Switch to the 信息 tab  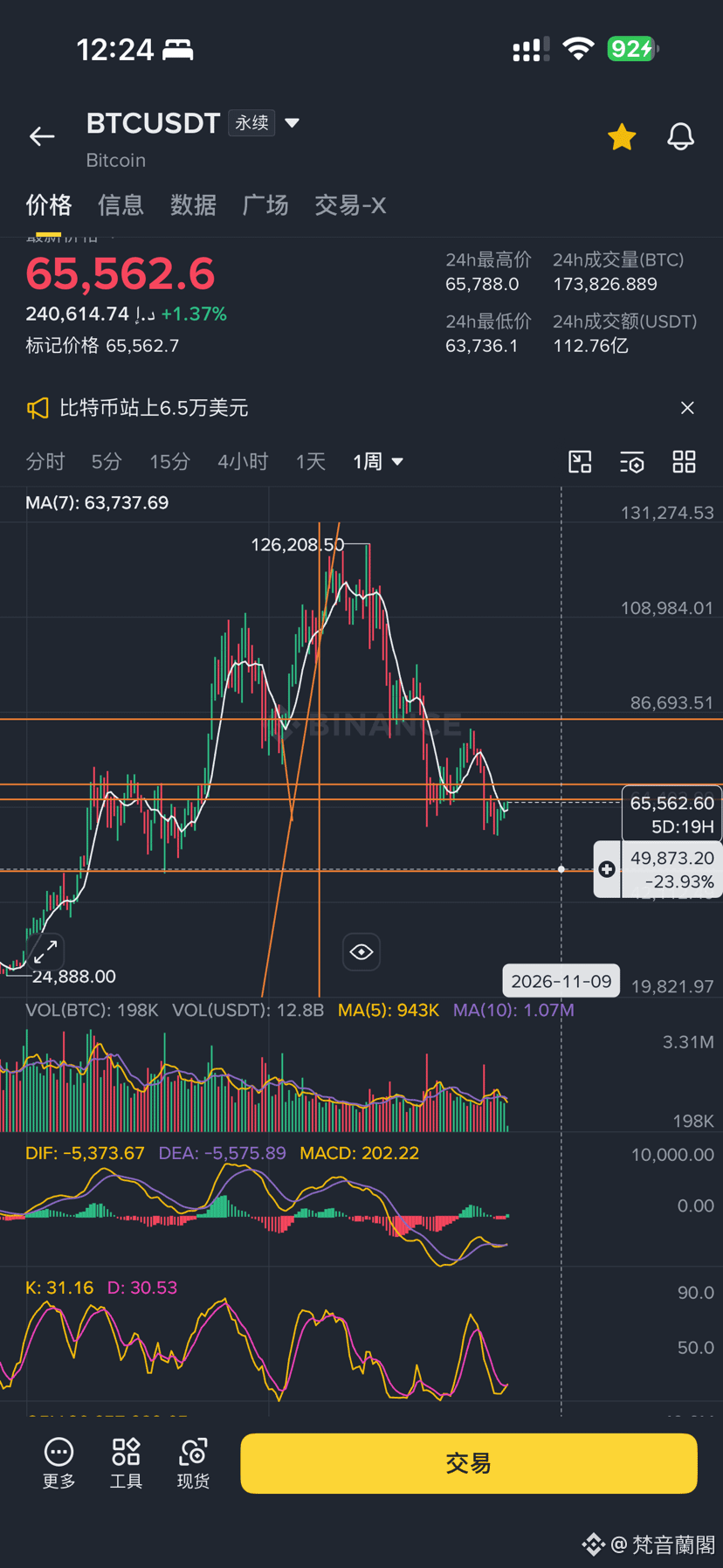click(120, 205)
